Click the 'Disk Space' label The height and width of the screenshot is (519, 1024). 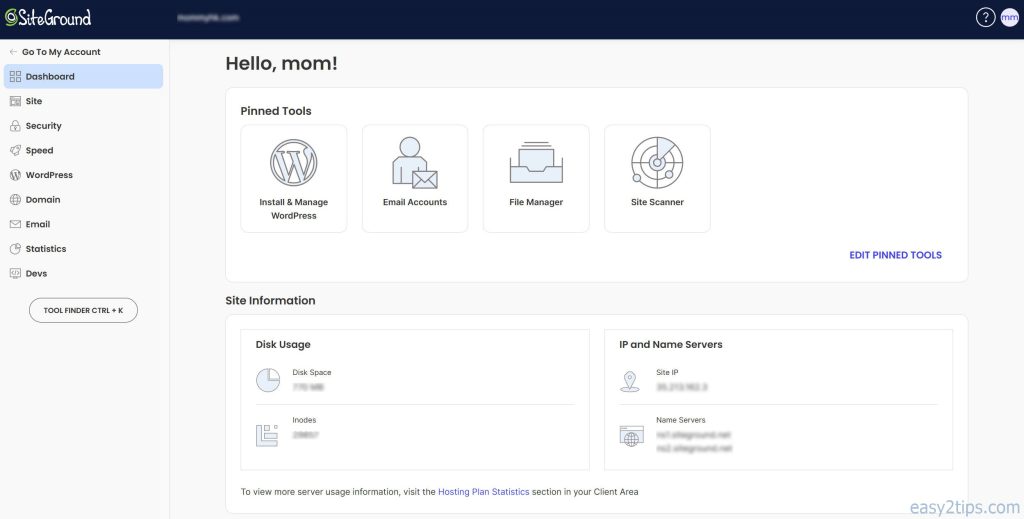pyautogui.click(x=312, y=372)
